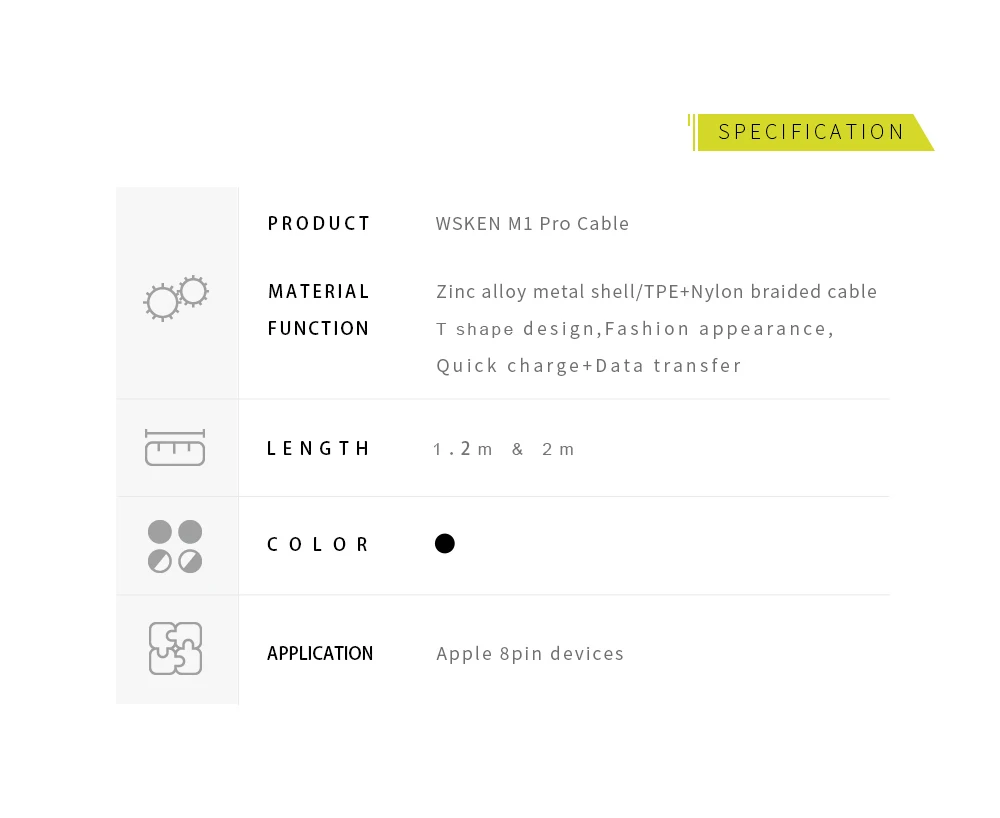The width and height of the screenshot is (1000, 818).
Task: Click the four-circles color icon
Action: point(175,546)
